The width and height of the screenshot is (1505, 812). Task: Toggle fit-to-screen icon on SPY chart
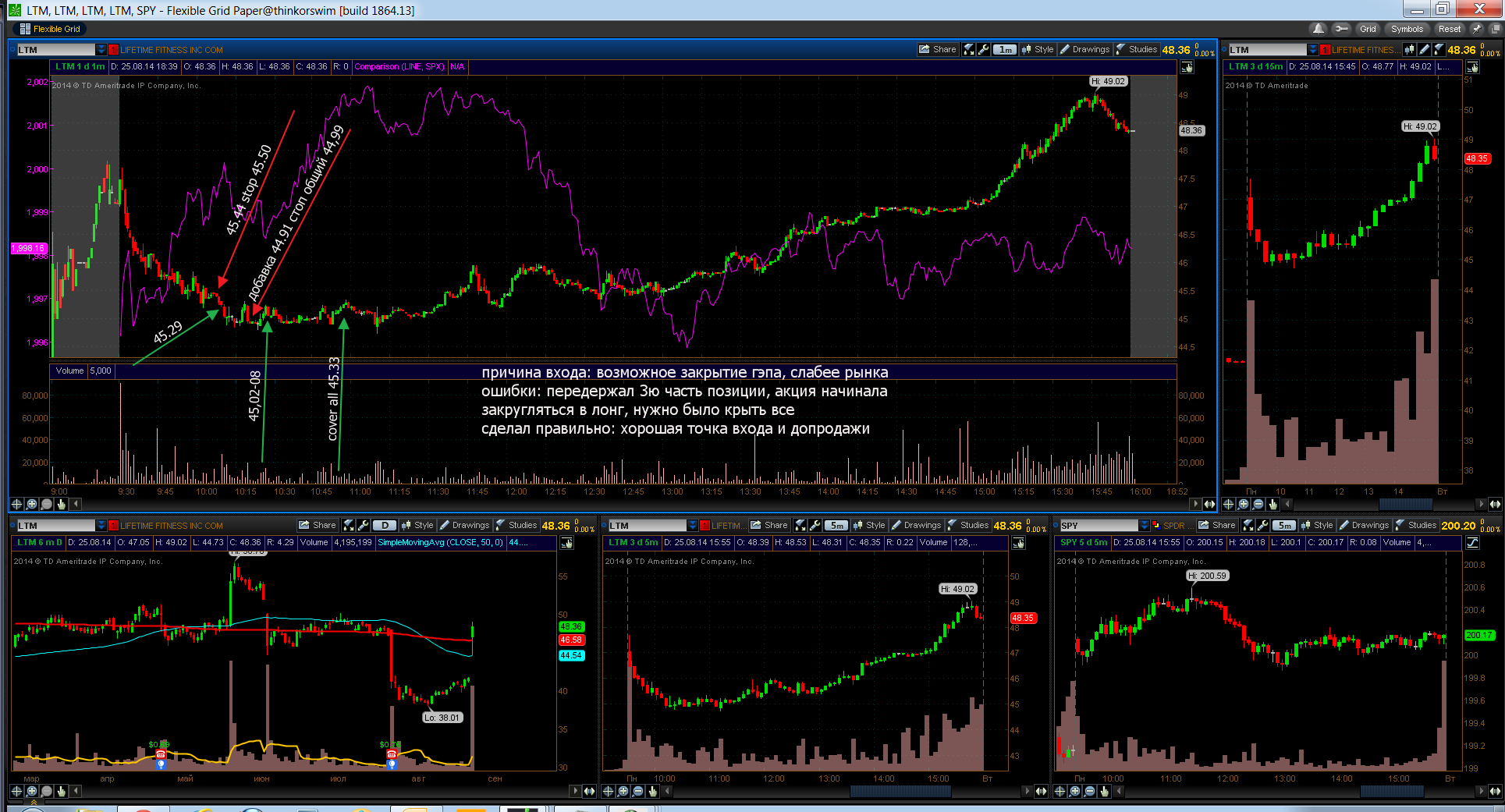coord(1248,525)
